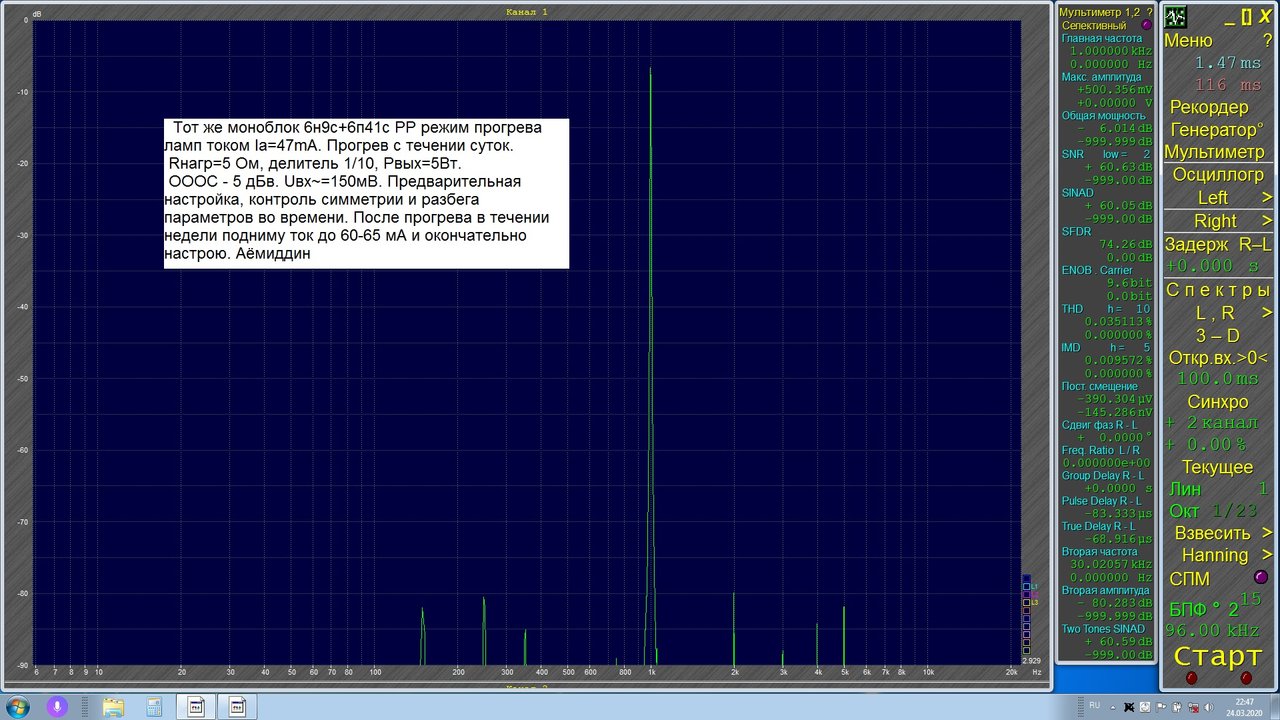1280x720 pixels.
Task: Select the +0.000 s delay value
Action: point(1212,266)
